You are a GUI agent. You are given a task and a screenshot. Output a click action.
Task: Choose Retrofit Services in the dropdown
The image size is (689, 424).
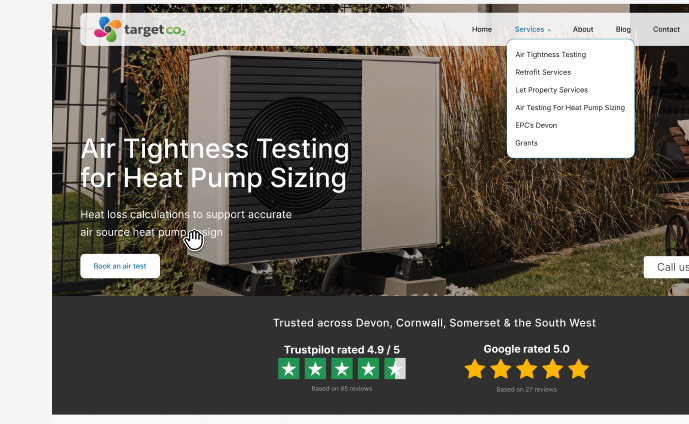[543, 72]
